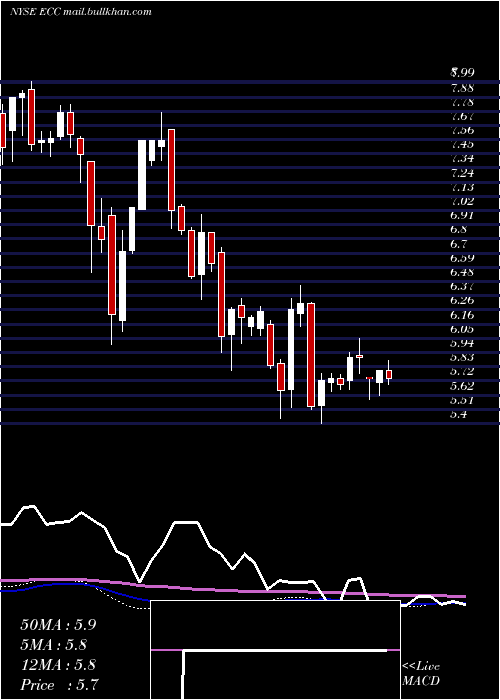Click the 5MA : 5.8 readout
Viewport: 500px width, 700px height.
point(54,645)
